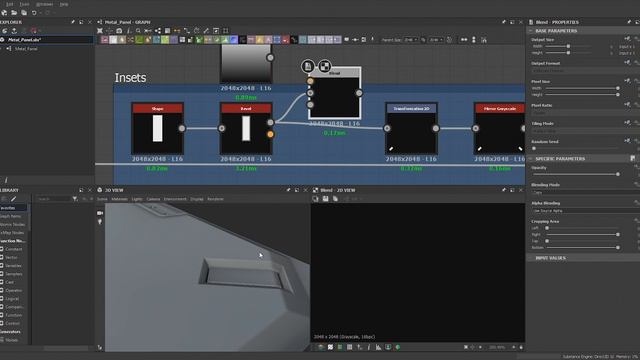Add a red Uniform Color node from the toolbar
The width and height of the screenshot is (640, 360).
click(x=285, y=40)
